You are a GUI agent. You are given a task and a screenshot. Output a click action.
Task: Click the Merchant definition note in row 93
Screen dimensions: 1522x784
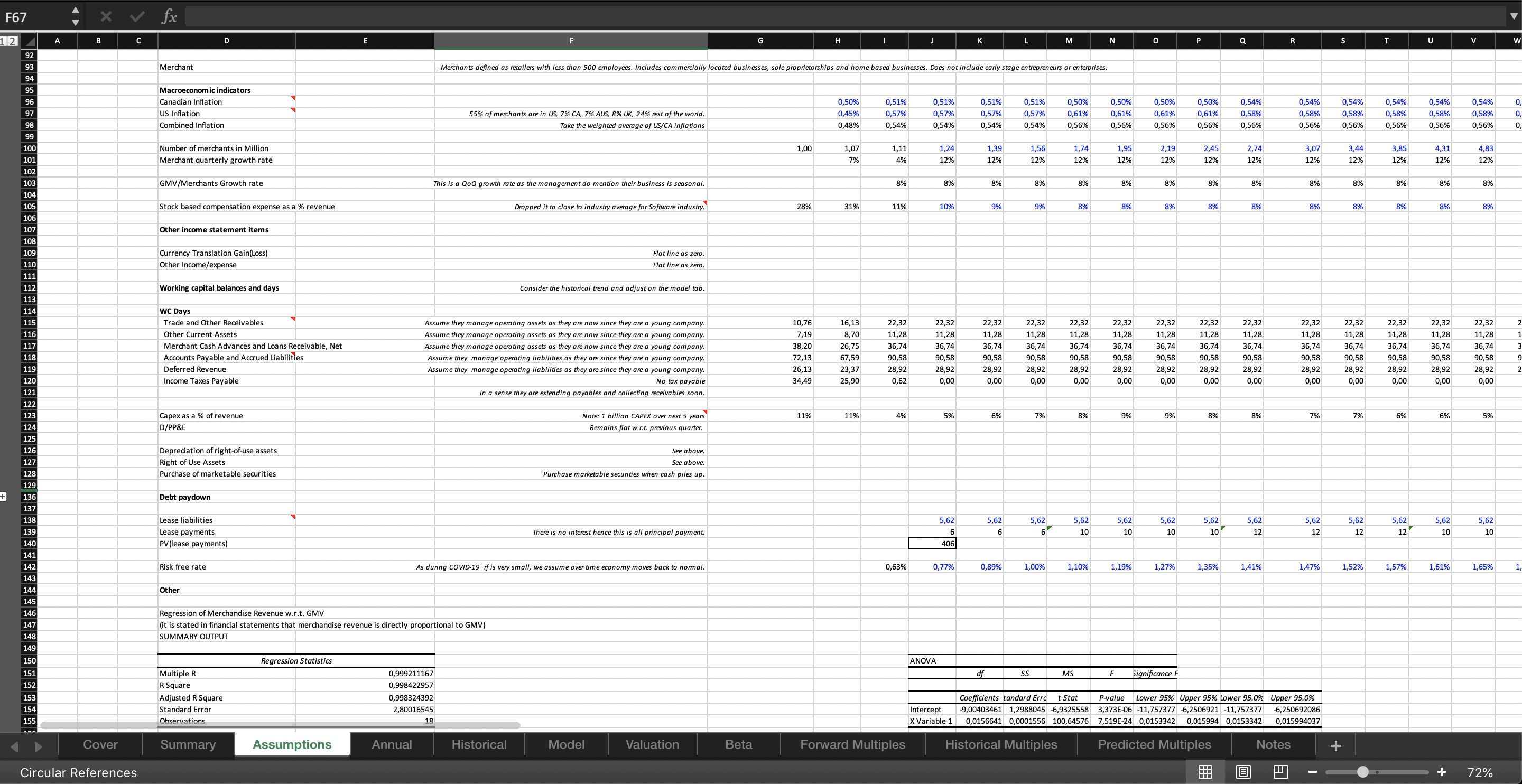(x=771, y=67)
